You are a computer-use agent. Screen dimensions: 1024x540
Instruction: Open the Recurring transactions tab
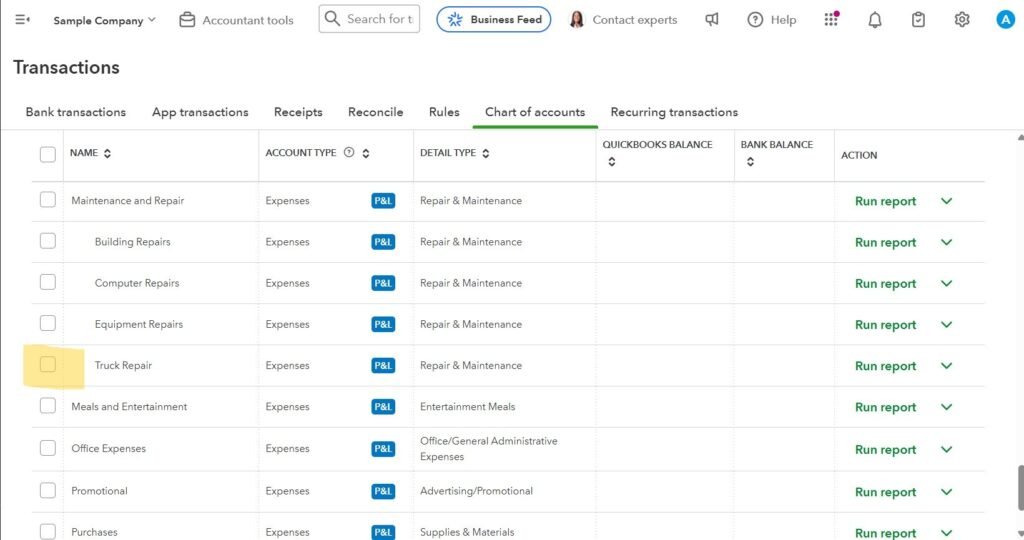click(674, 112)
